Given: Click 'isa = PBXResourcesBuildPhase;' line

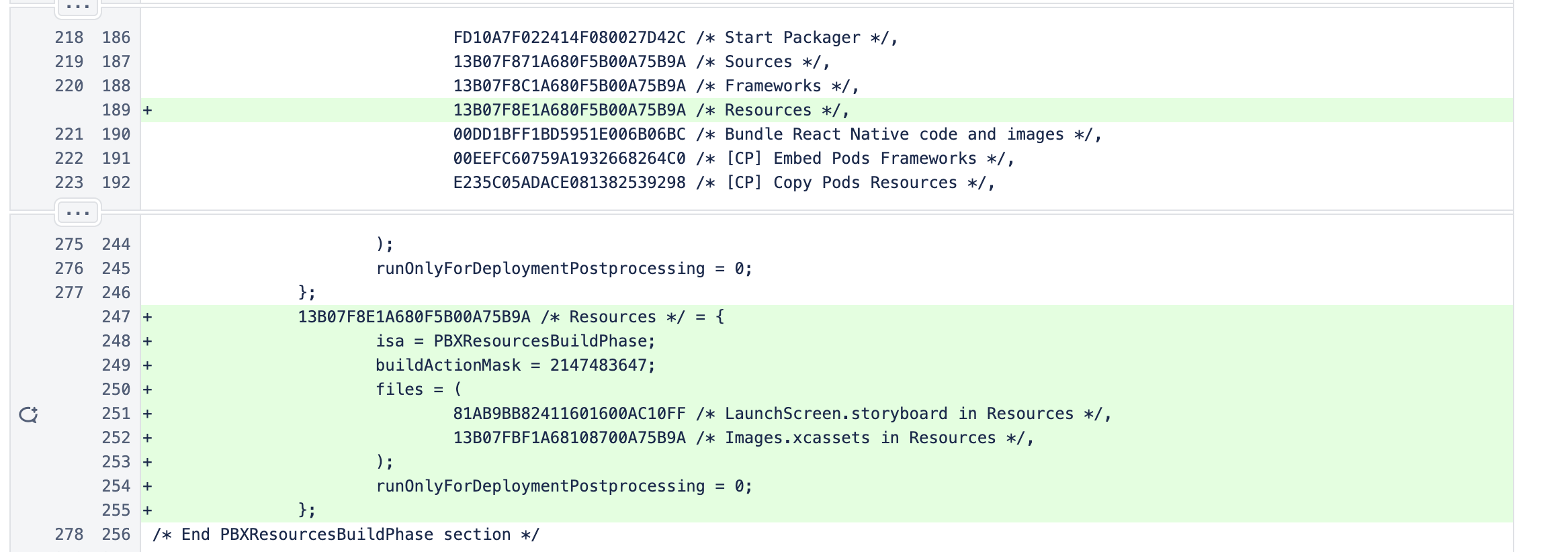Looking at the screenshot, I should (x=515, y=341).
